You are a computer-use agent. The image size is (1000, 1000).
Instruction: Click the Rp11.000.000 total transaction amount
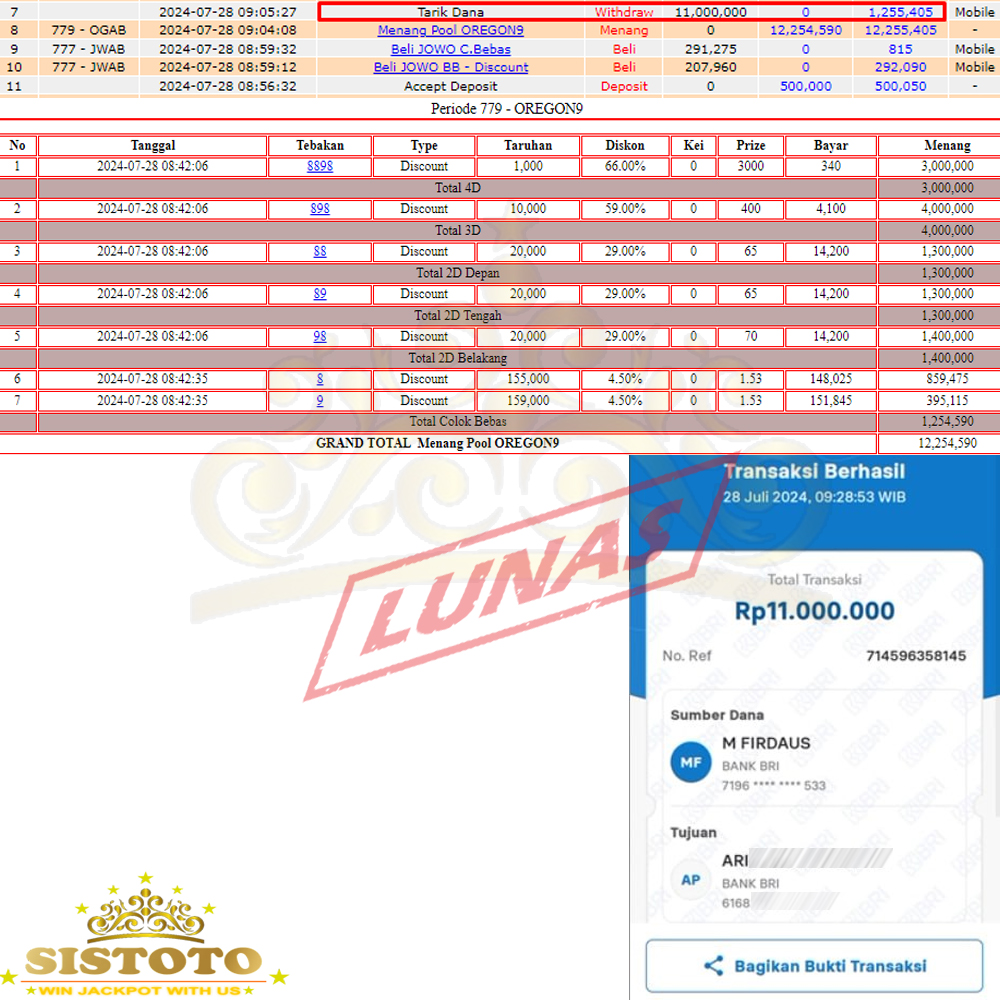pyautogui.click(x=814, y=611)
